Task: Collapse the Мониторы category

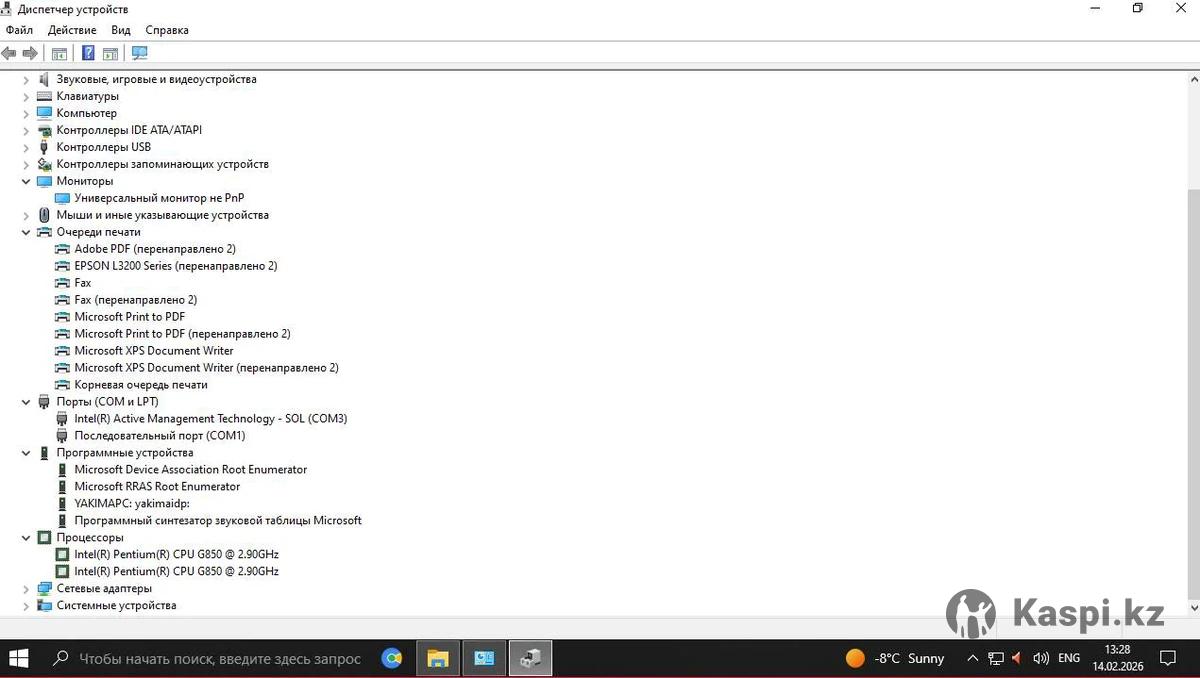Action: (x=27, y=182)
